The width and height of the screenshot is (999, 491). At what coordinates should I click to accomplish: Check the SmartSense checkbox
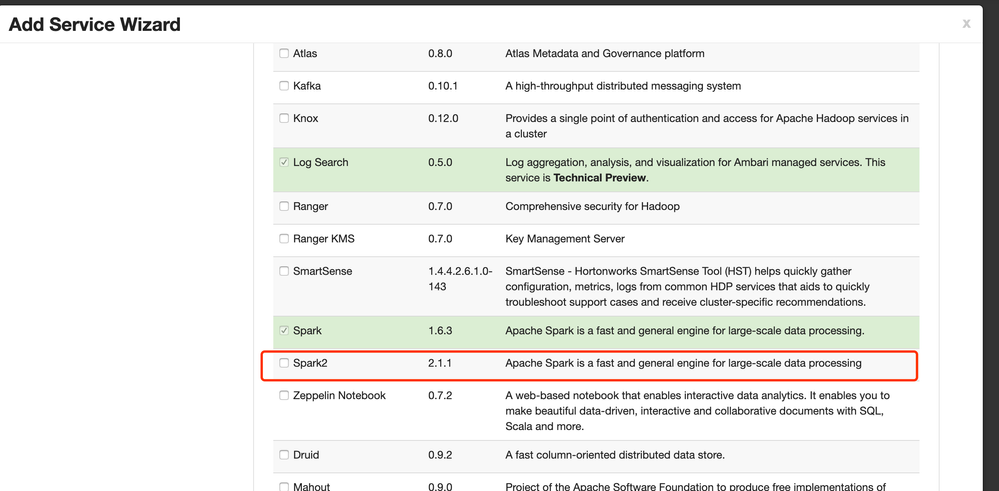tap(284, 271)
